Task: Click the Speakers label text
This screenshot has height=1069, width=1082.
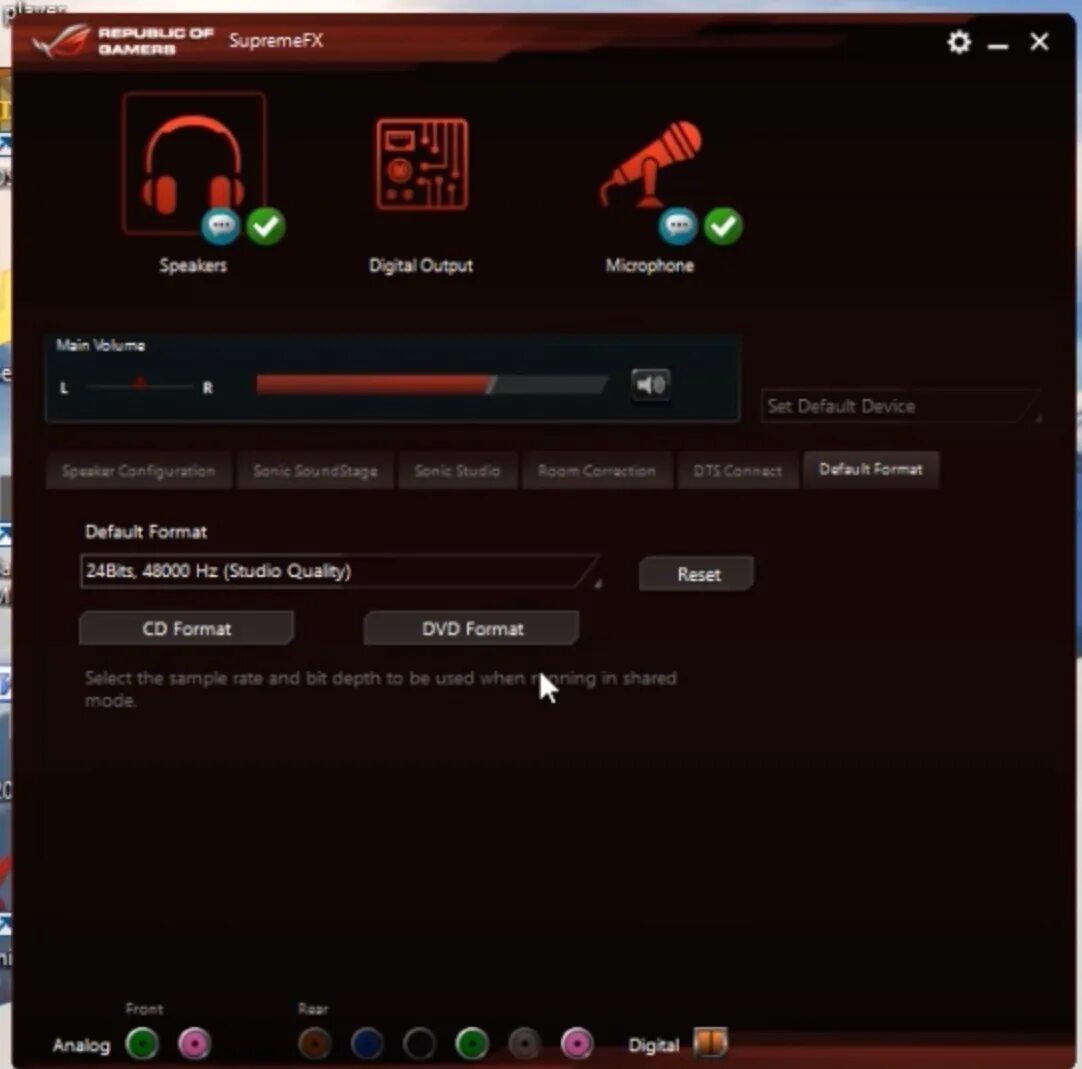Action: click(193, 266)
